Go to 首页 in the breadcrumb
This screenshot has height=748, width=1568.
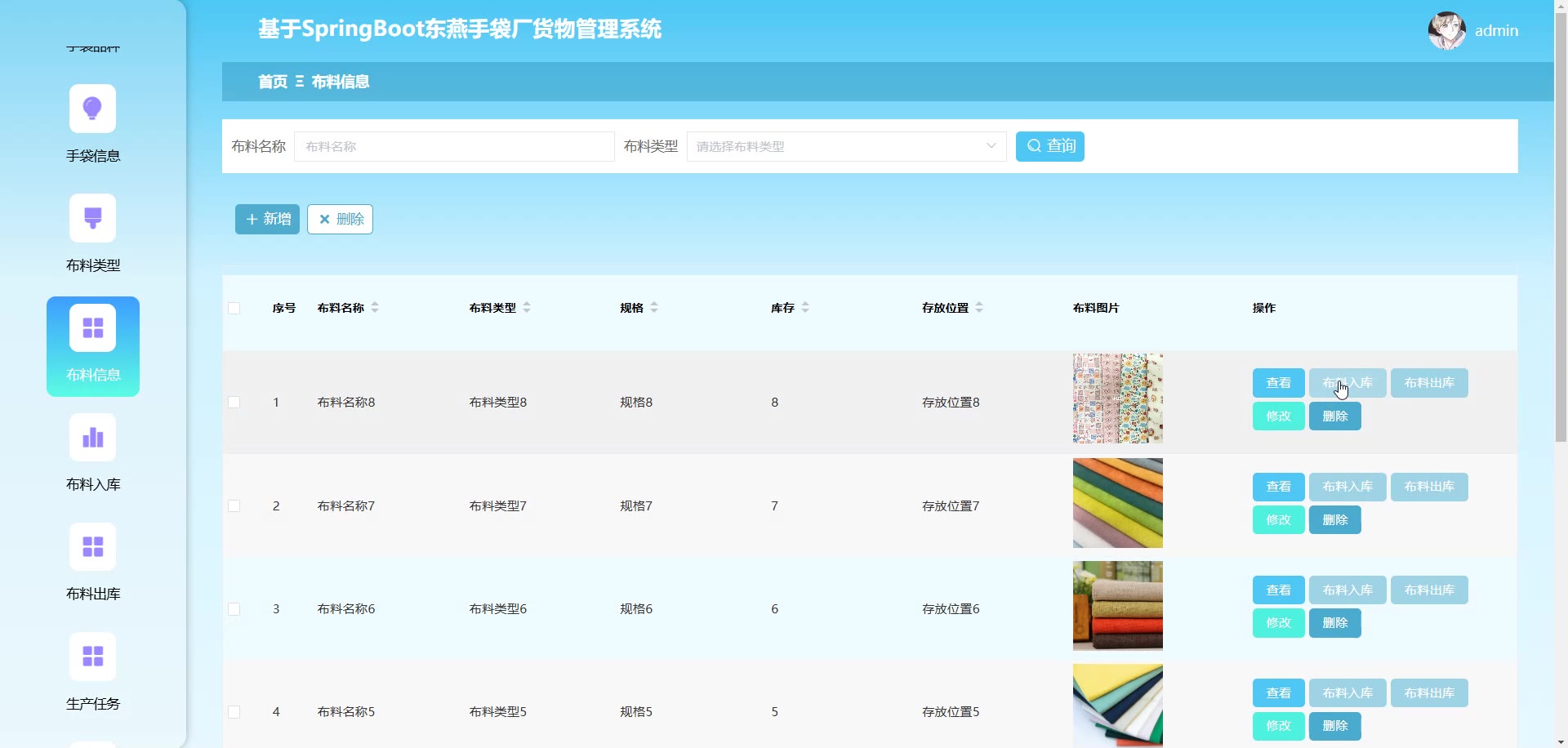(x=273, y=82)
